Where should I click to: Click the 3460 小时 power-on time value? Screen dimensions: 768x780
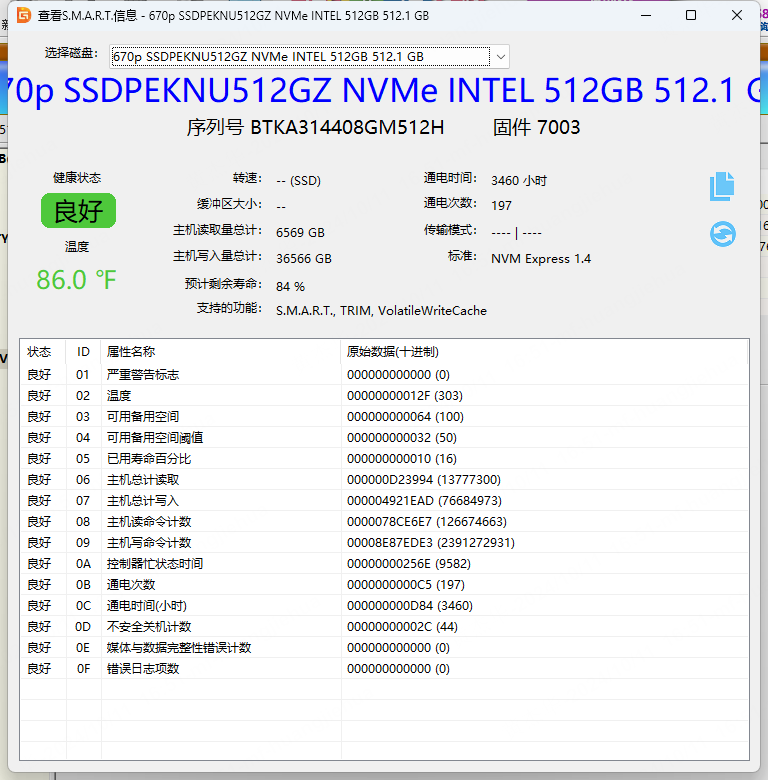coord(519,180)
